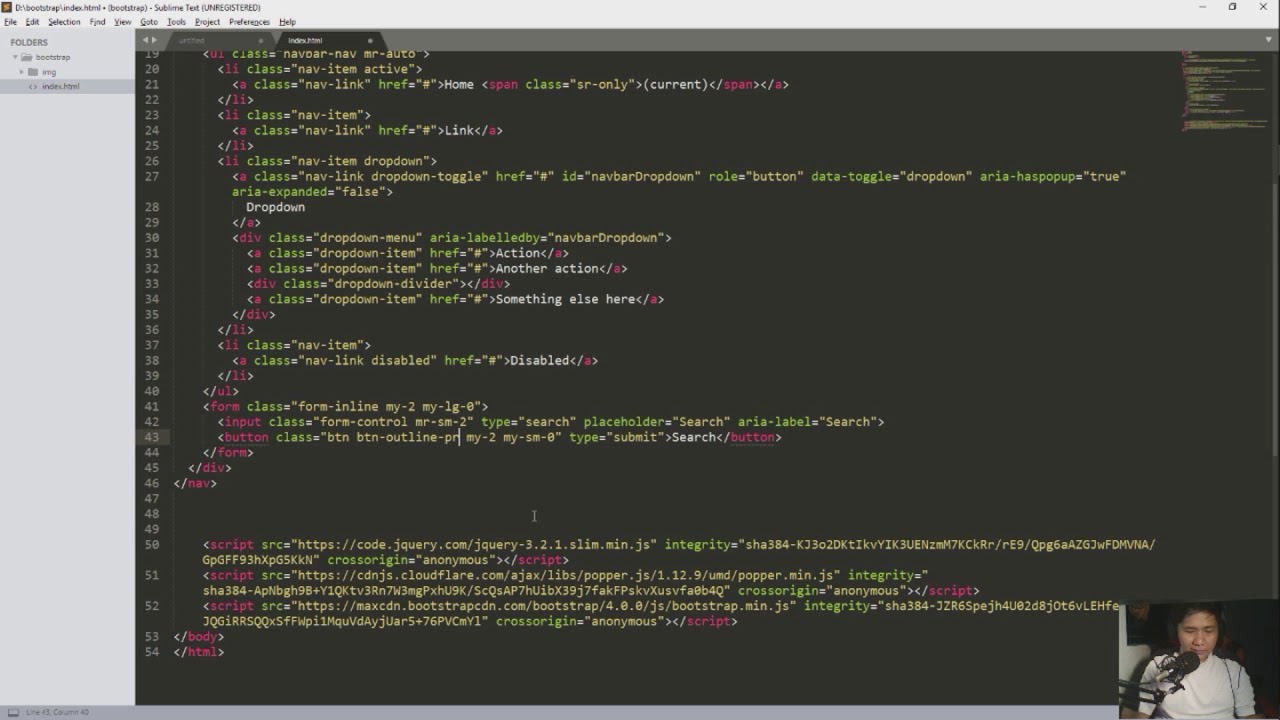Click the unsaved dot on untitled tab

(261, 41)
